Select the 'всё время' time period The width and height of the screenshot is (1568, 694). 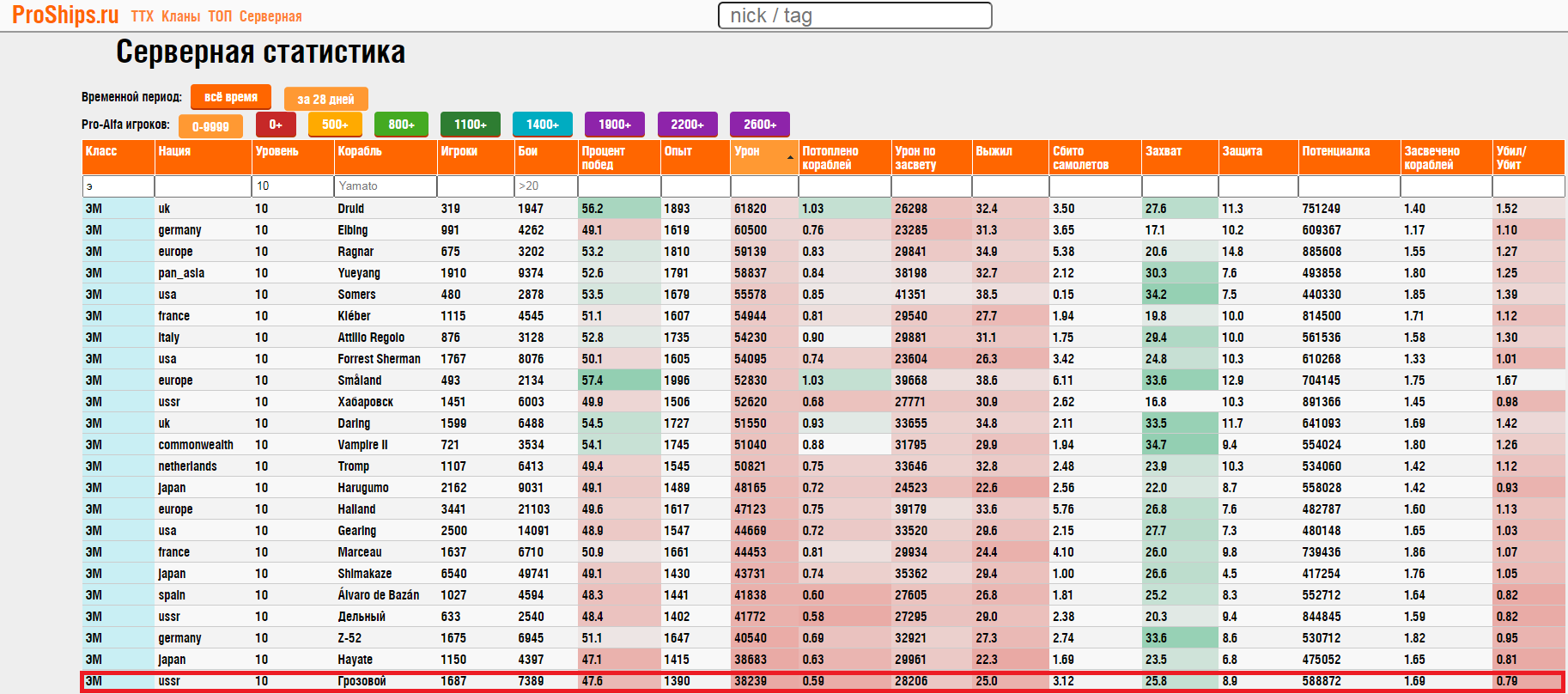tap(231, 97)
